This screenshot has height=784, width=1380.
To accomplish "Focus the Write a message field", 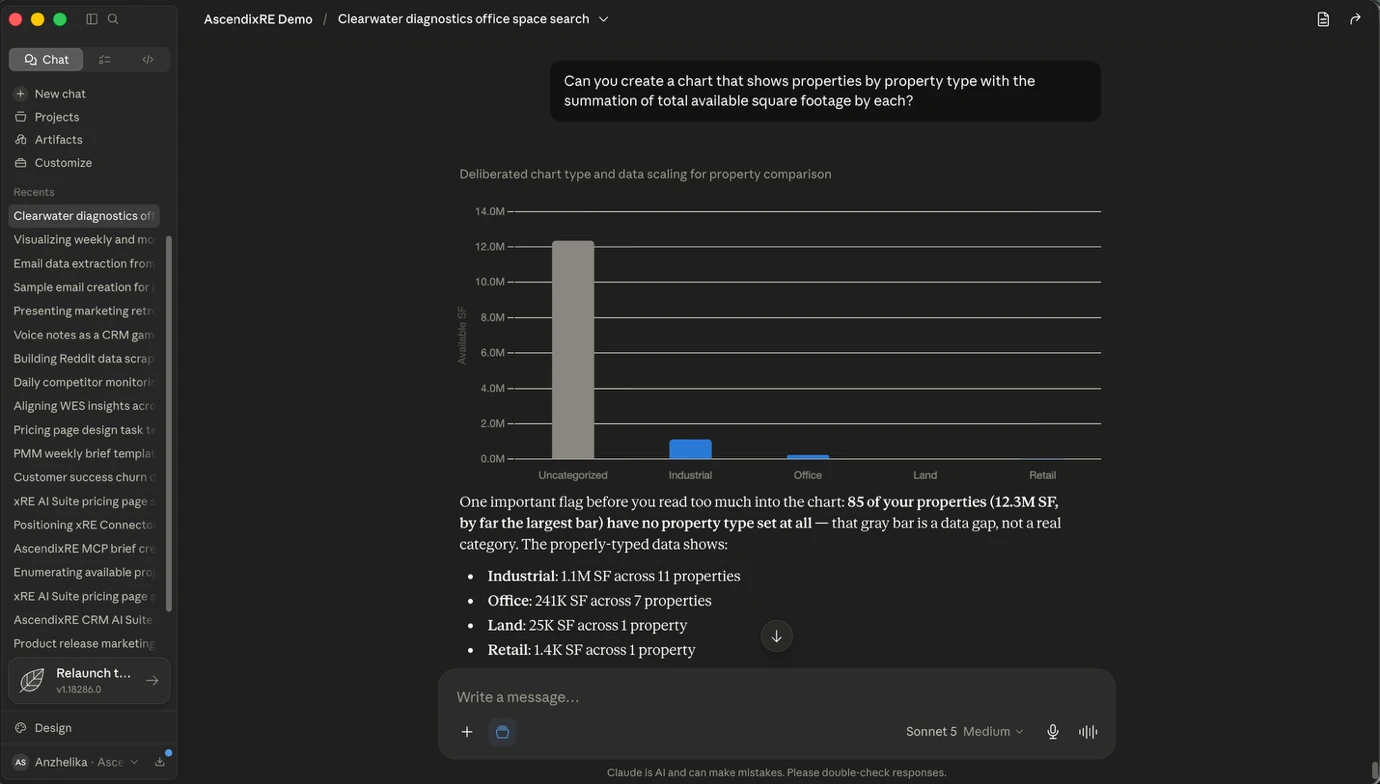I will [776, 697].
